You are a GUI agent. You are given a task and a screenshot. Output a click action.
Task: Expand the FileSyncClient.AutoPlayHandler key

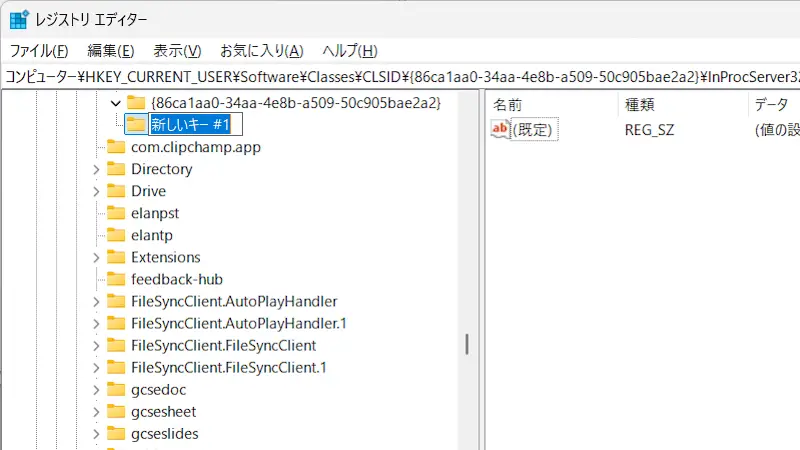[95, 301]
